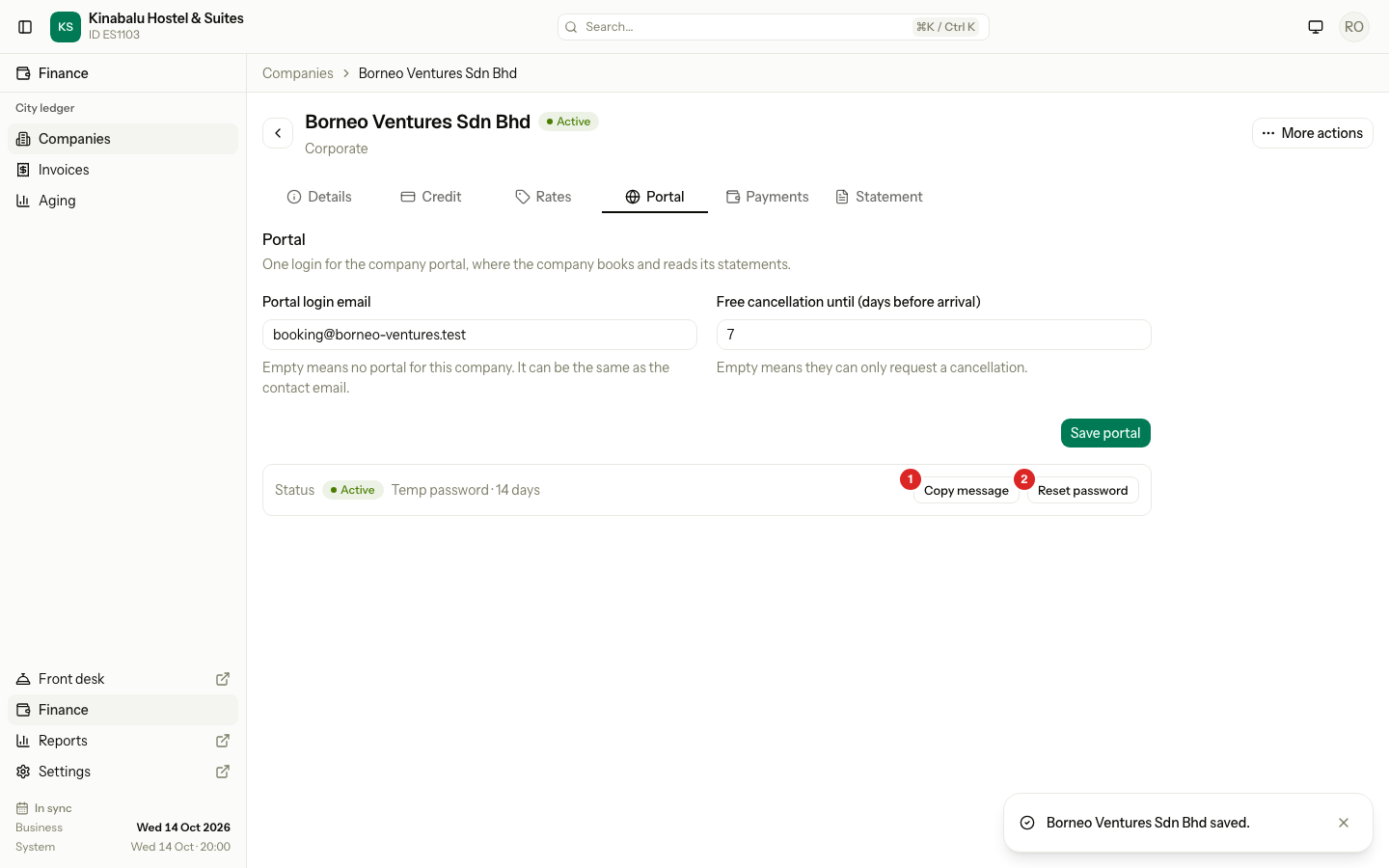
Task: Click the Companies breadcrumb link
Action: (x=298, y=73)
